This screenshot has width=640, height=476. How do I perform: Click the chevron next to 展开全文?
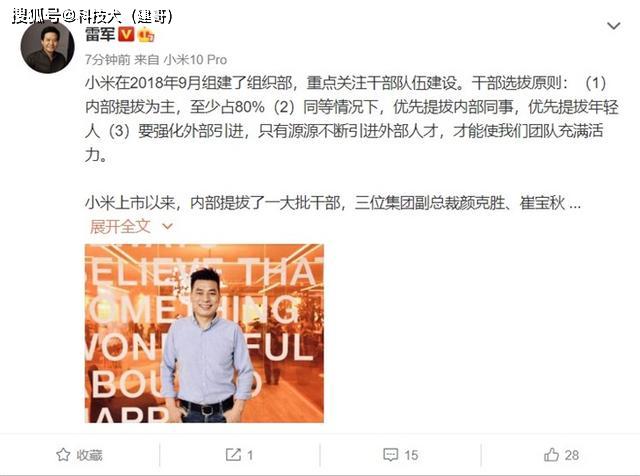coord(167,226)
